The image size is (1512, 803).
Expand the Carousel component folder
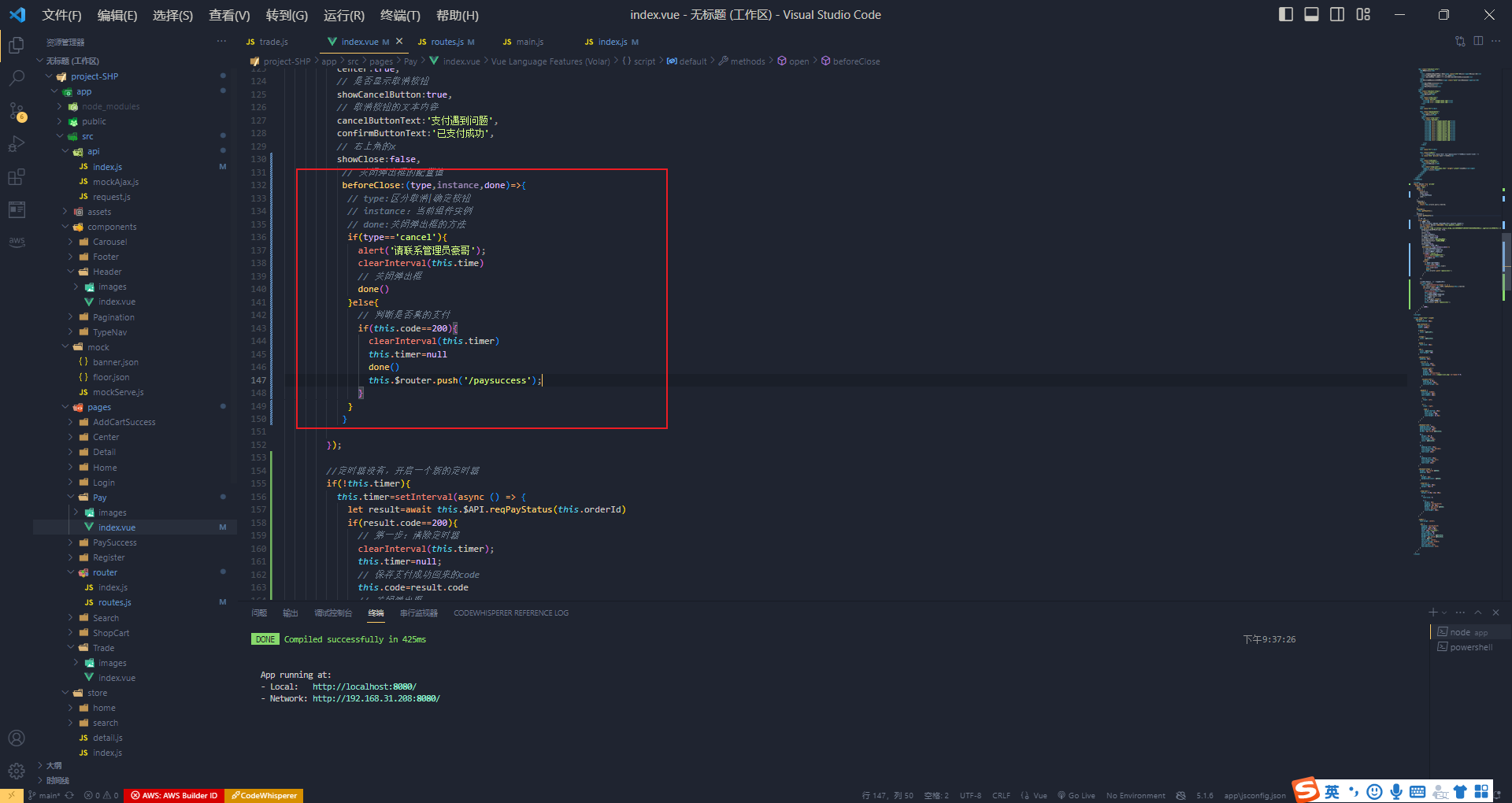pyautogui.click(x=71, y=242)
